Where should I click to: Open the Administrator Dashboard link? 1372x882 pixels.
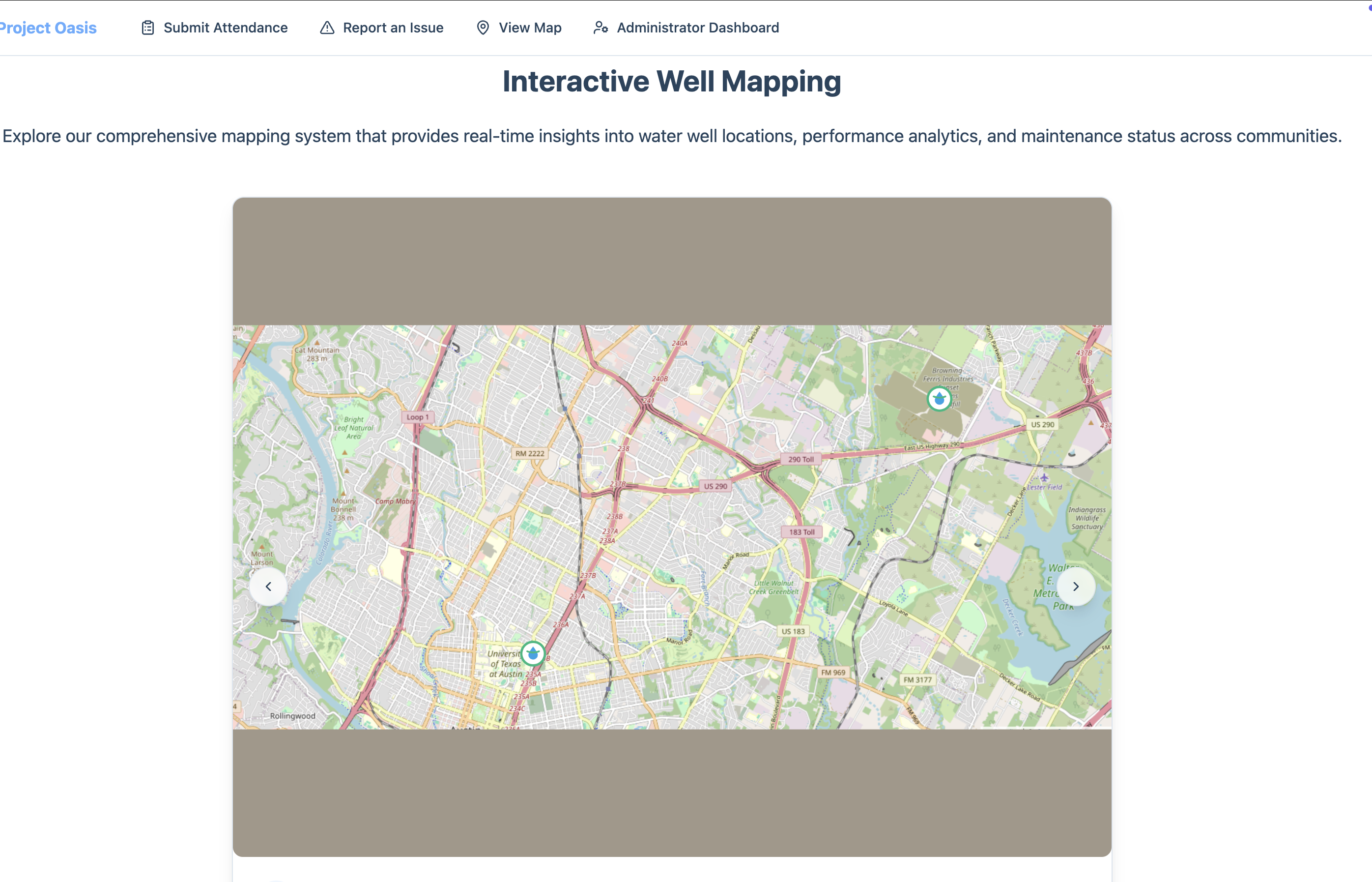click(x=697, y=28)
